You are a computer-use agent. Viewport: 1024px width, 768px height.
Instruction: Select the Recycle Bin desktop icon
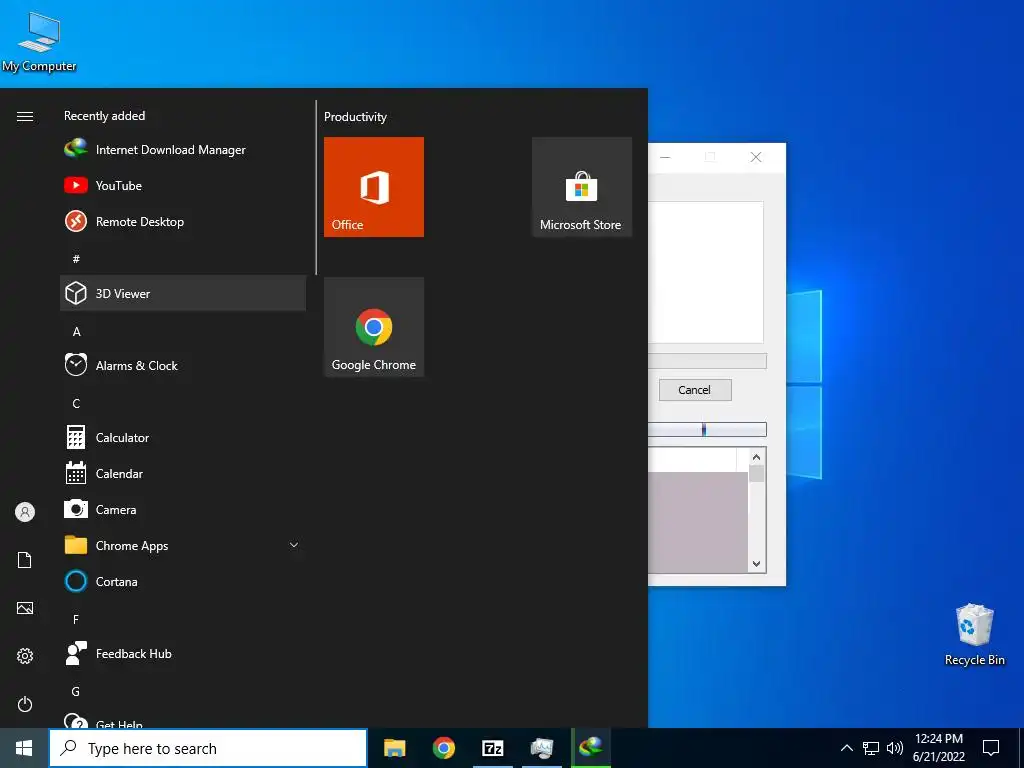pyautogui.click(x=974, y=635)
